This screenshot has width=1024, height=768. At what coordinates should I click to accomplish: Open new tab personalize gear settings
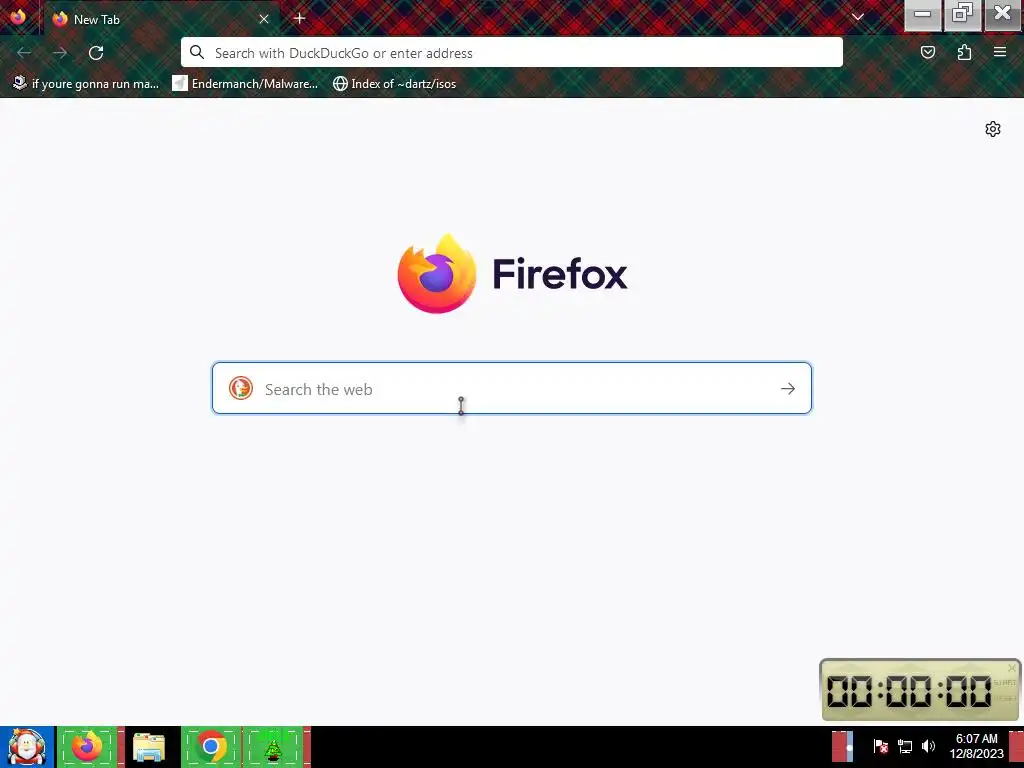(993, 129)
